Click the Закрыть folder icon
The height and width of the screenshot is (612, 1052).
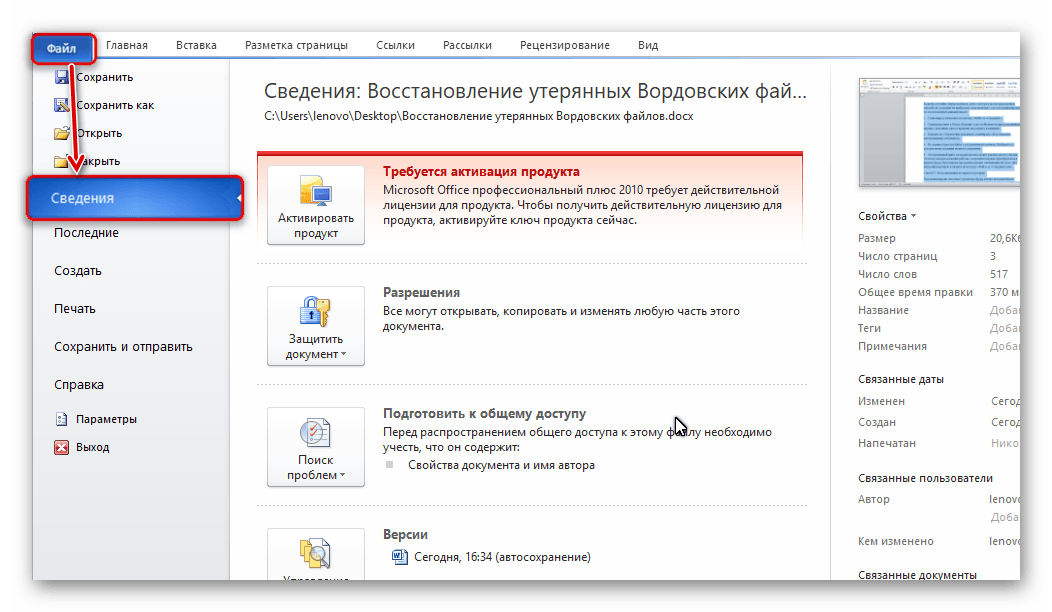[x=62, y=161]
